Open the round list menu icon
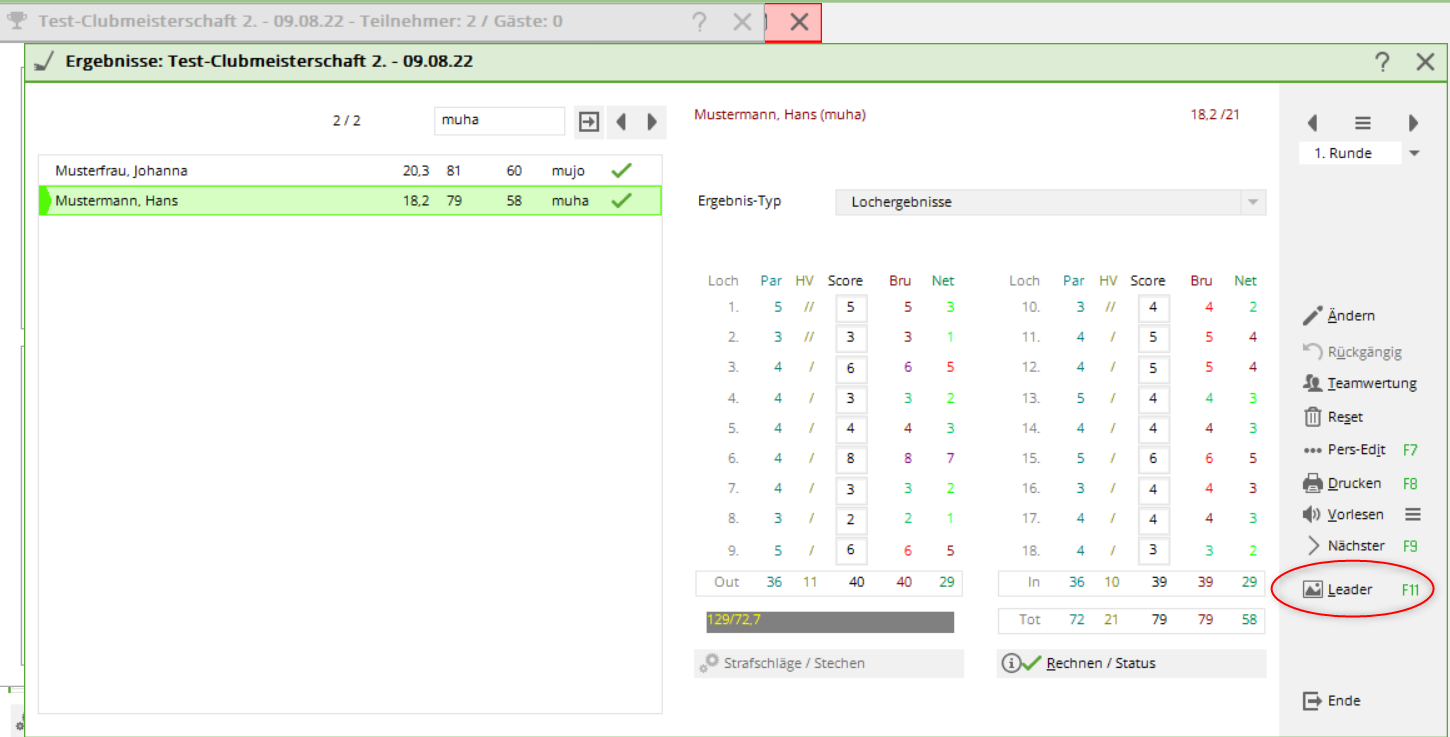Screen dimensions: 1450x737 (1363, 123)
